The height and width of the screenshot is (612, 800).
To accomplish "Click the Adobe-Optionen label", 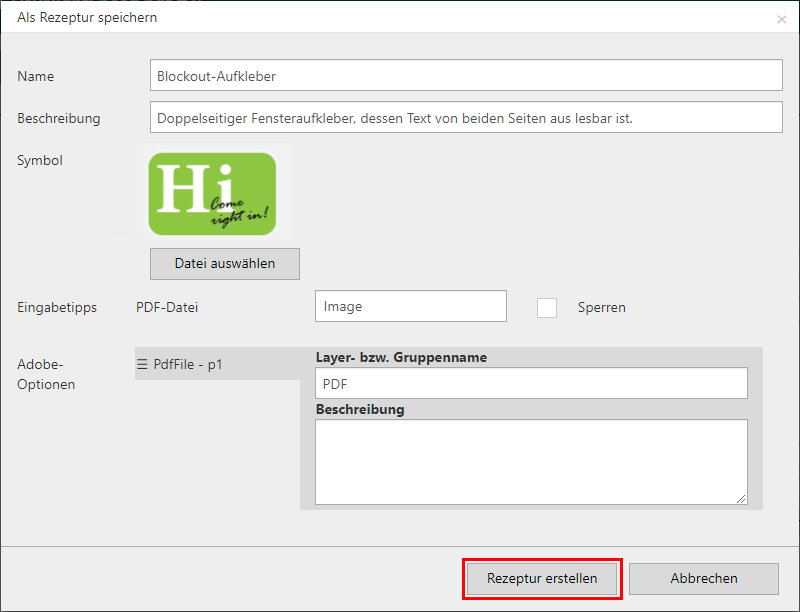I will point(46,374).
